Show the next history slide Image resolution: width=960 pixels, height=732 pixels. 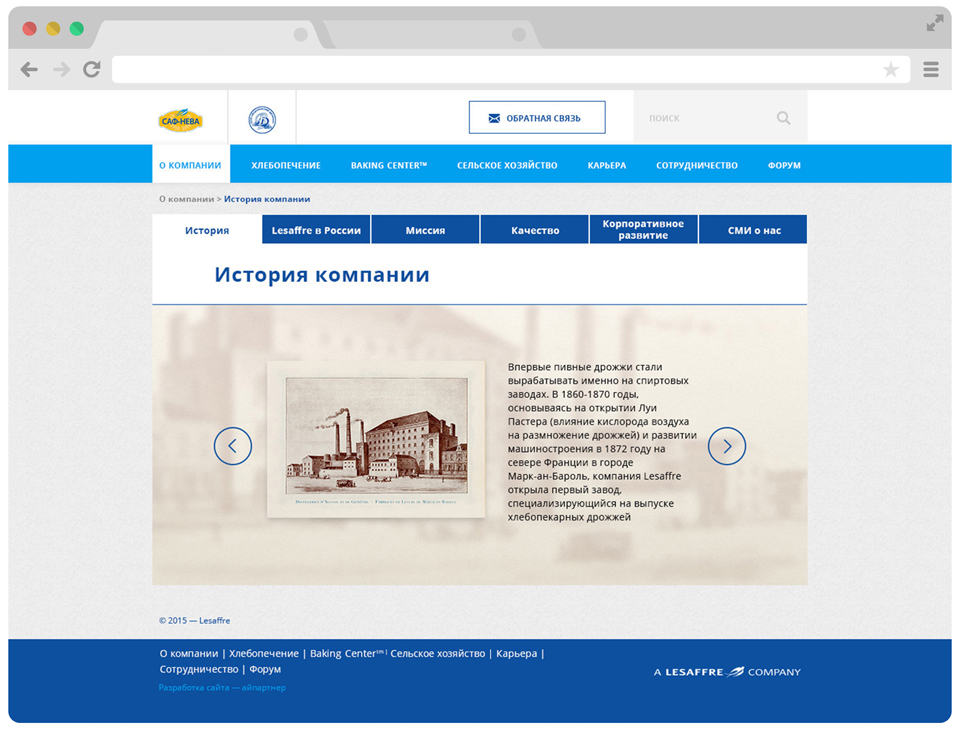[727, 446]
